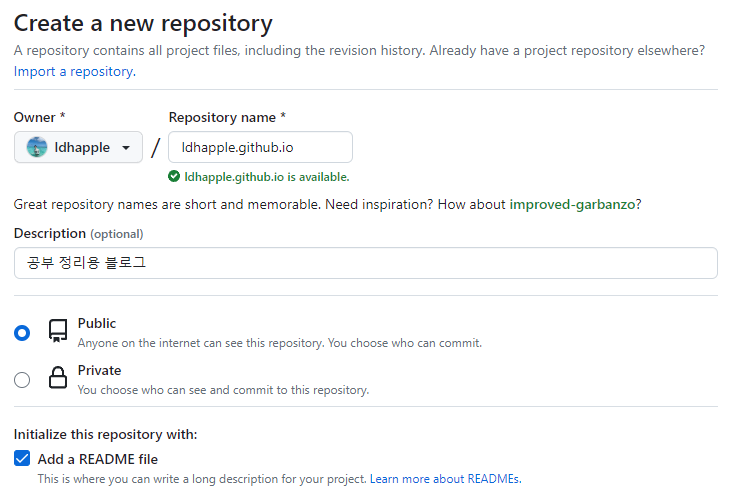The height and width of the screenshot is (496, 754).
Task: Click the 'ldhapple.github.io is available' message
Action: coord(266,177)
